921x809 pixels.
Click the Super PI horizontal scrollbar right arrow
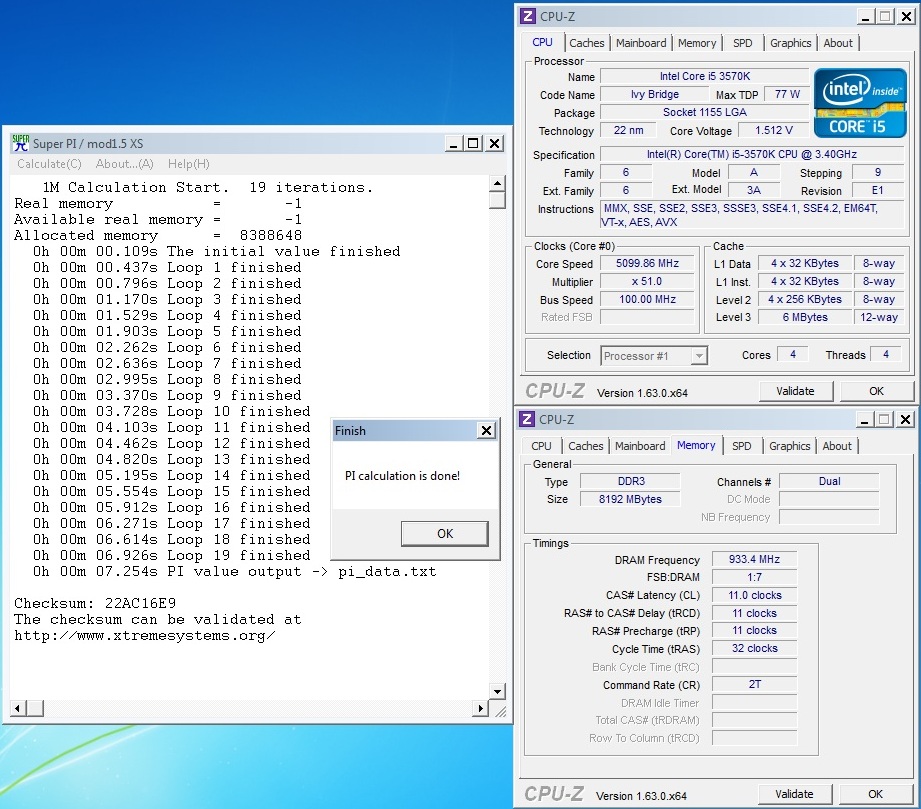point(480,709)
